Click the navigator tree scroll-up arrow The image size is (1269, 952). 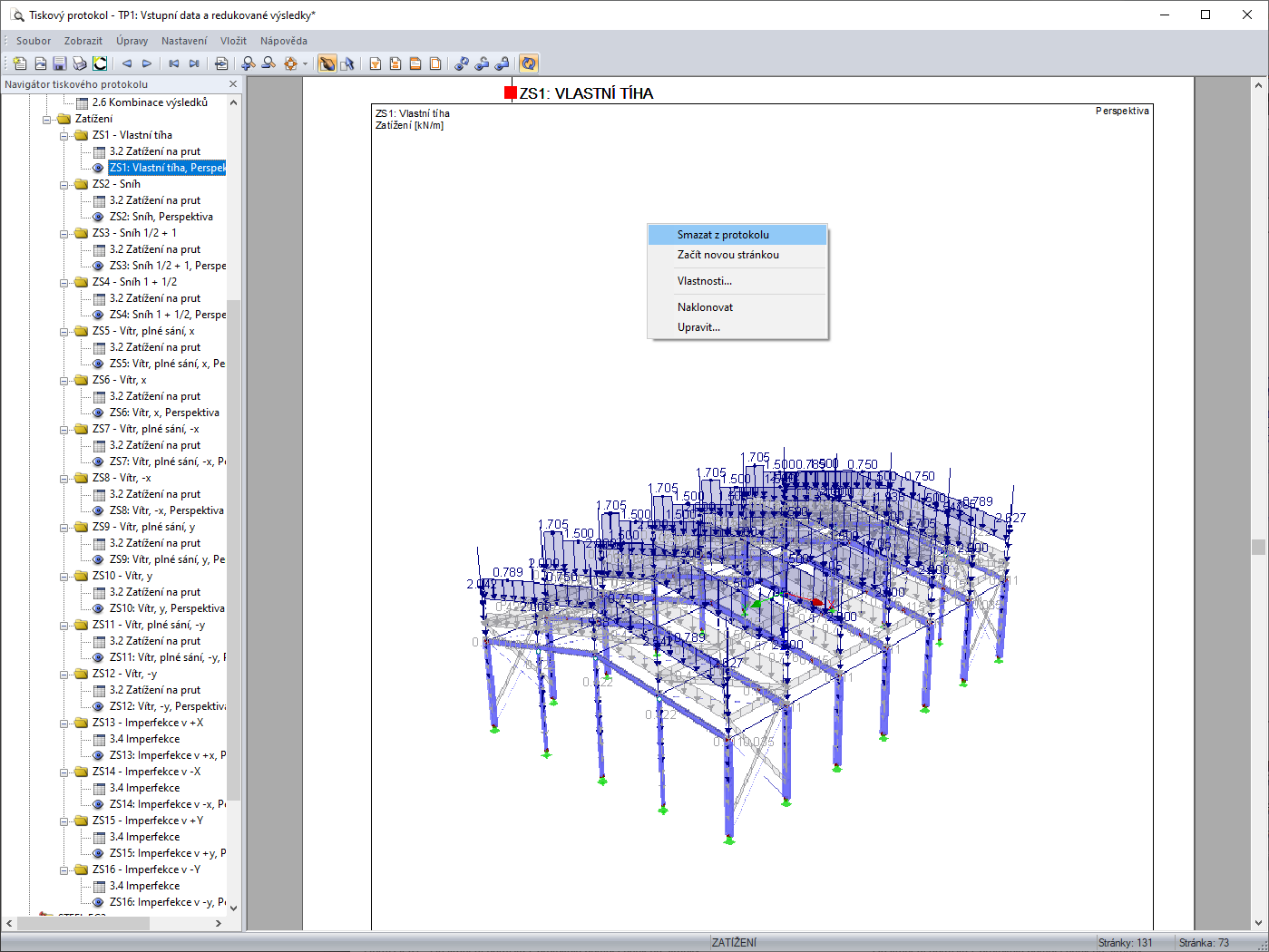(x=234, y=102)
